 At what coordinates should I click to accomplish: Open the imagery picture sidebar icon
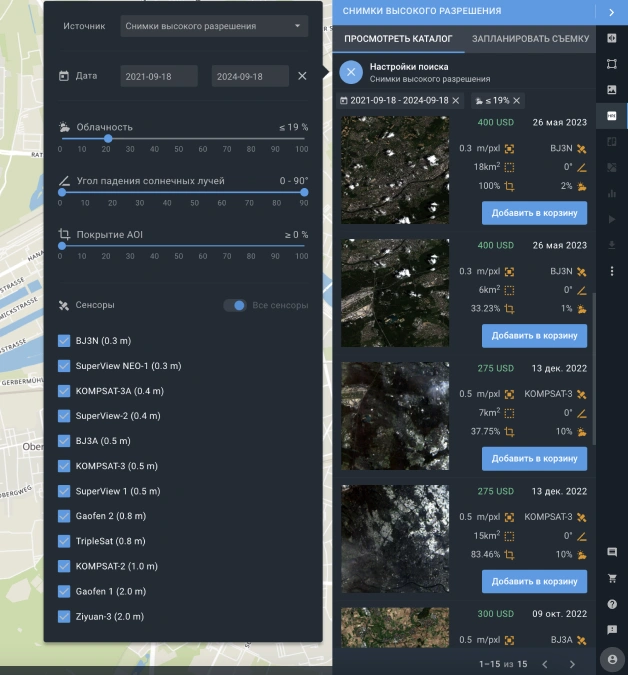(x=612, y=90)
